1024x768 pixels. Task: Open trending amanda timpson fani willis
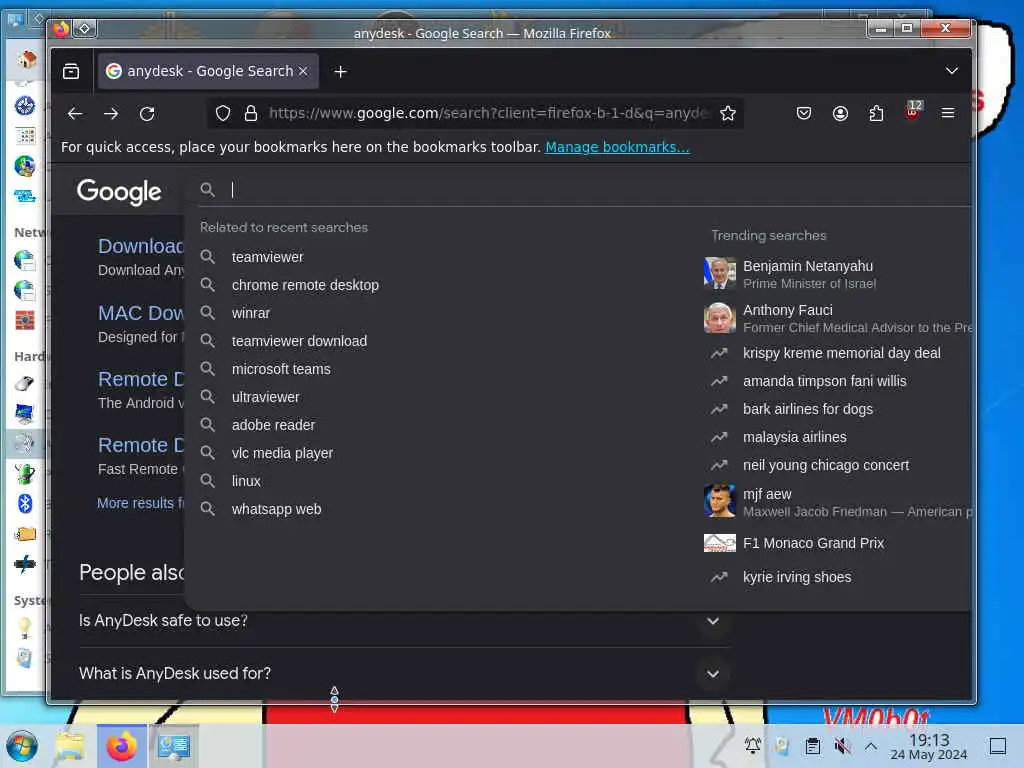click(x=824, y=381)
